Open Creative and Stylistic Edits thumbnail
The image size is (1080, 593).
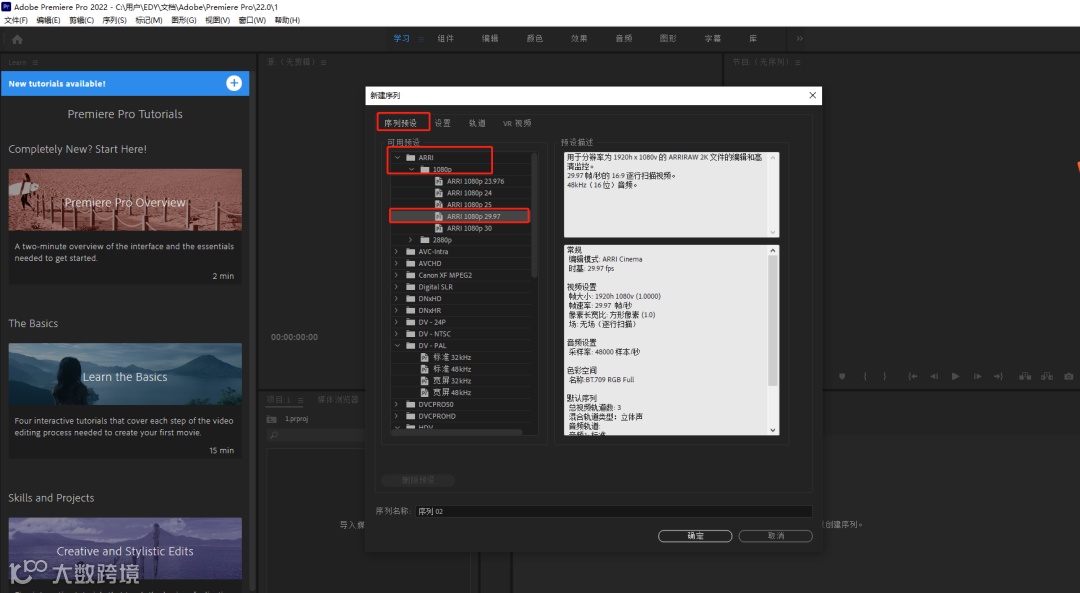tap(125, 549)
